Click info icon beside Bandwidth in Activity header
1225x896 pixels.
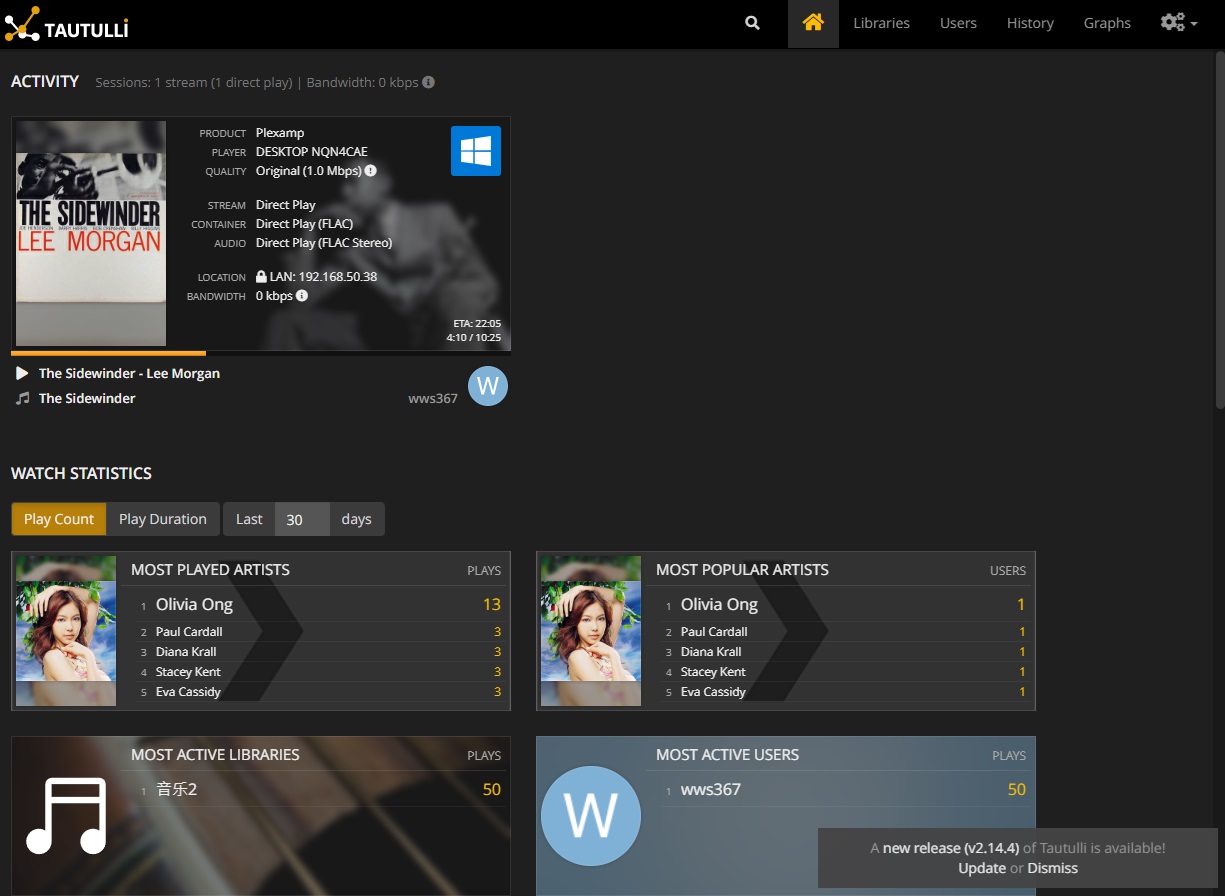[428, 82]
